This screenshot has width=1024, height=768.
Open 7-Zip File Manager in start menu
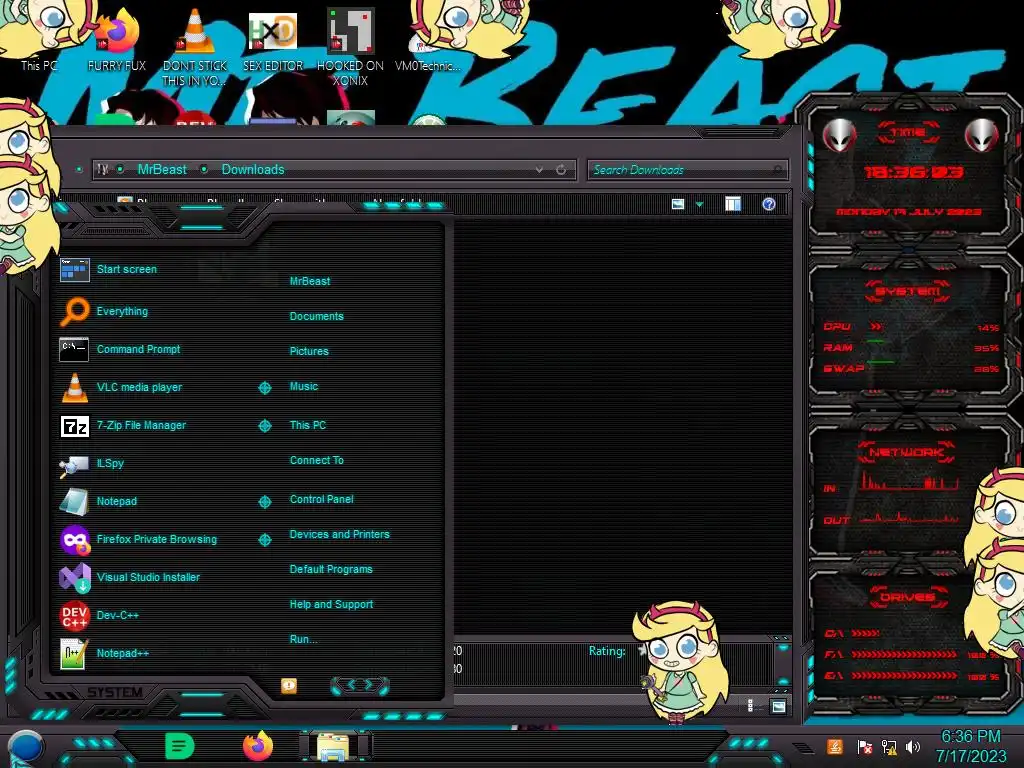coord(141,425)
